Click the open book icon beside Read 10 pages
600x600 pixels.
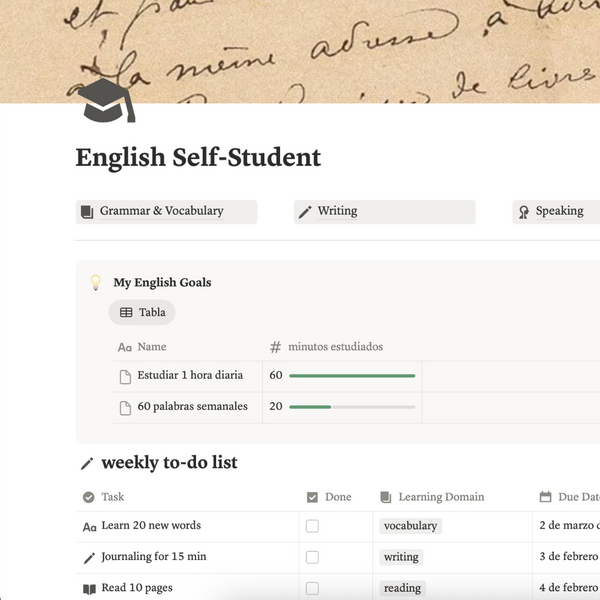(89, 589)
